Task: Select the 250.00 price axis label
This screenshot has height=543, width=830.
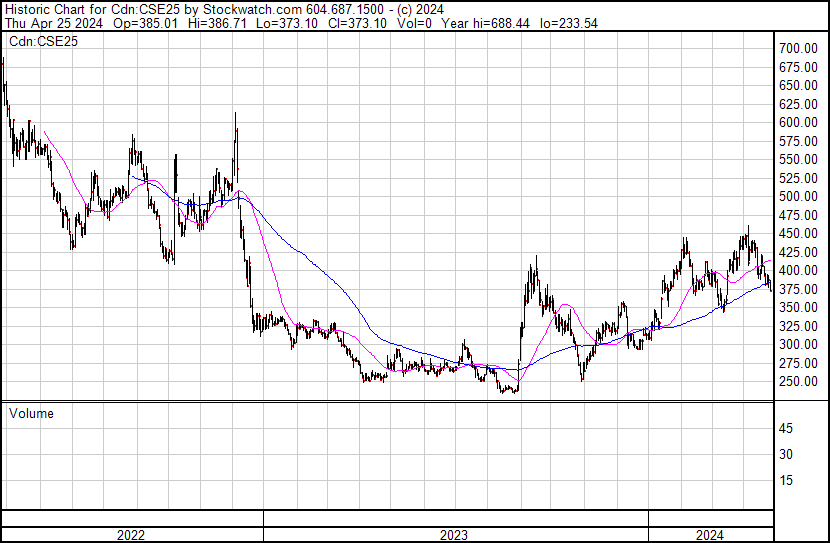Action: [x=800, y=381]
